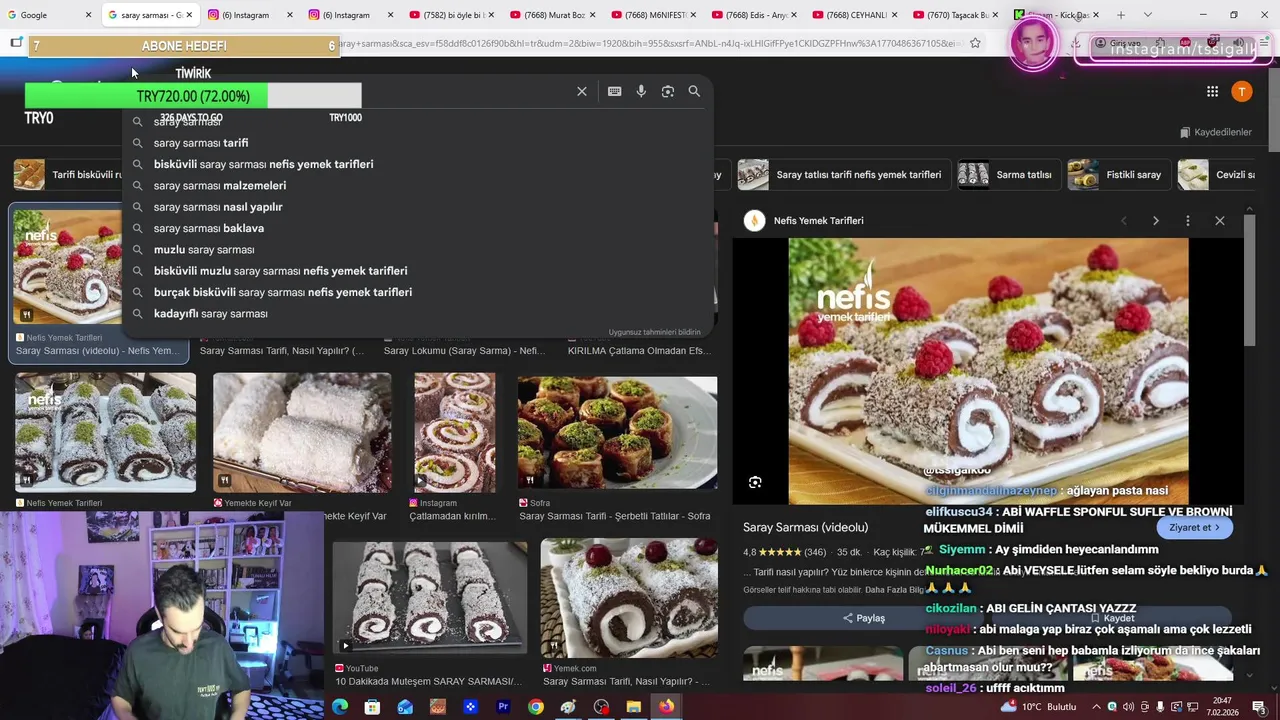This screenshot has height=720, width=1280.
Task: Go to next image in preview panel
Action: 1155,220
